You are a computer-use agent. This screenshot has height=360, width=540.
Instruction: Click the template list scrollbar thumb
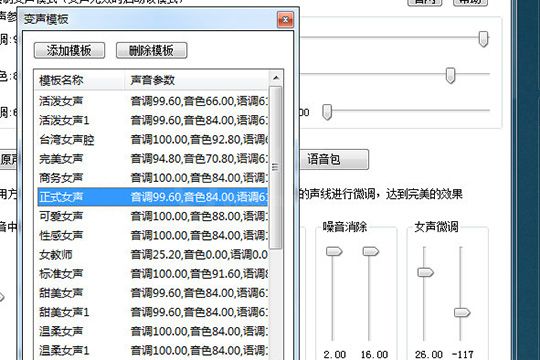coord(275,167)
